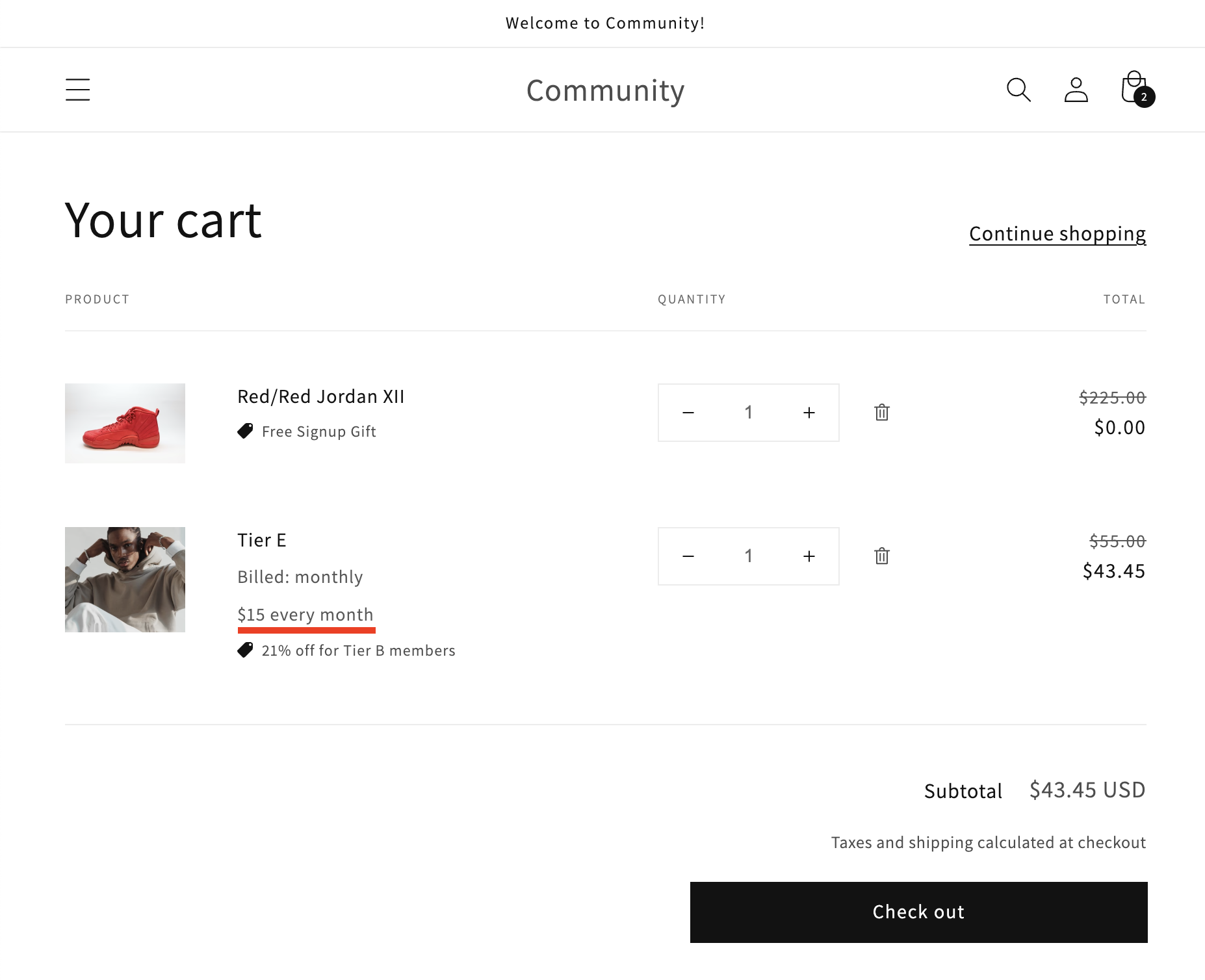Open the Red/Red Jordan XII product link

(x=320, y=396)
